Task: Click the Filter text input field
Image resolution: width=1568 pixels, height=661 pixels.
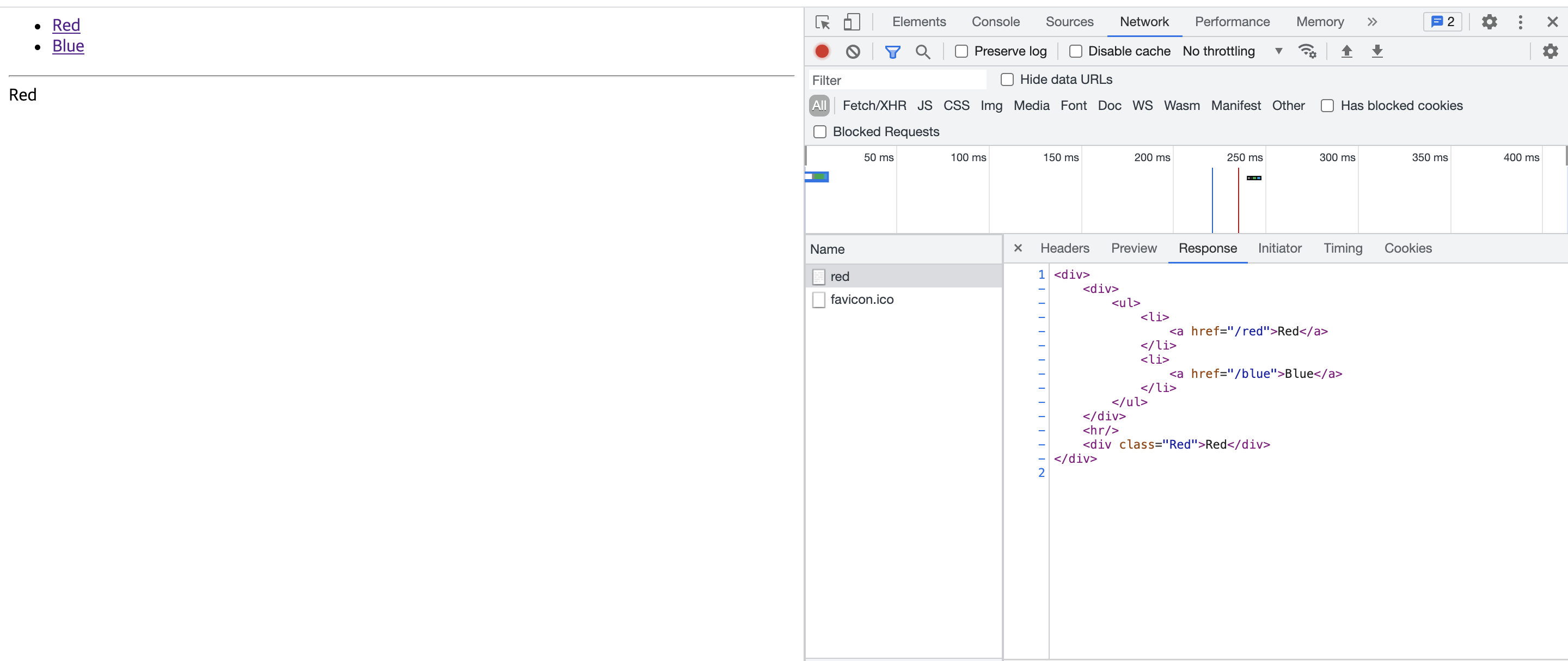Action: tap(898, 81)
